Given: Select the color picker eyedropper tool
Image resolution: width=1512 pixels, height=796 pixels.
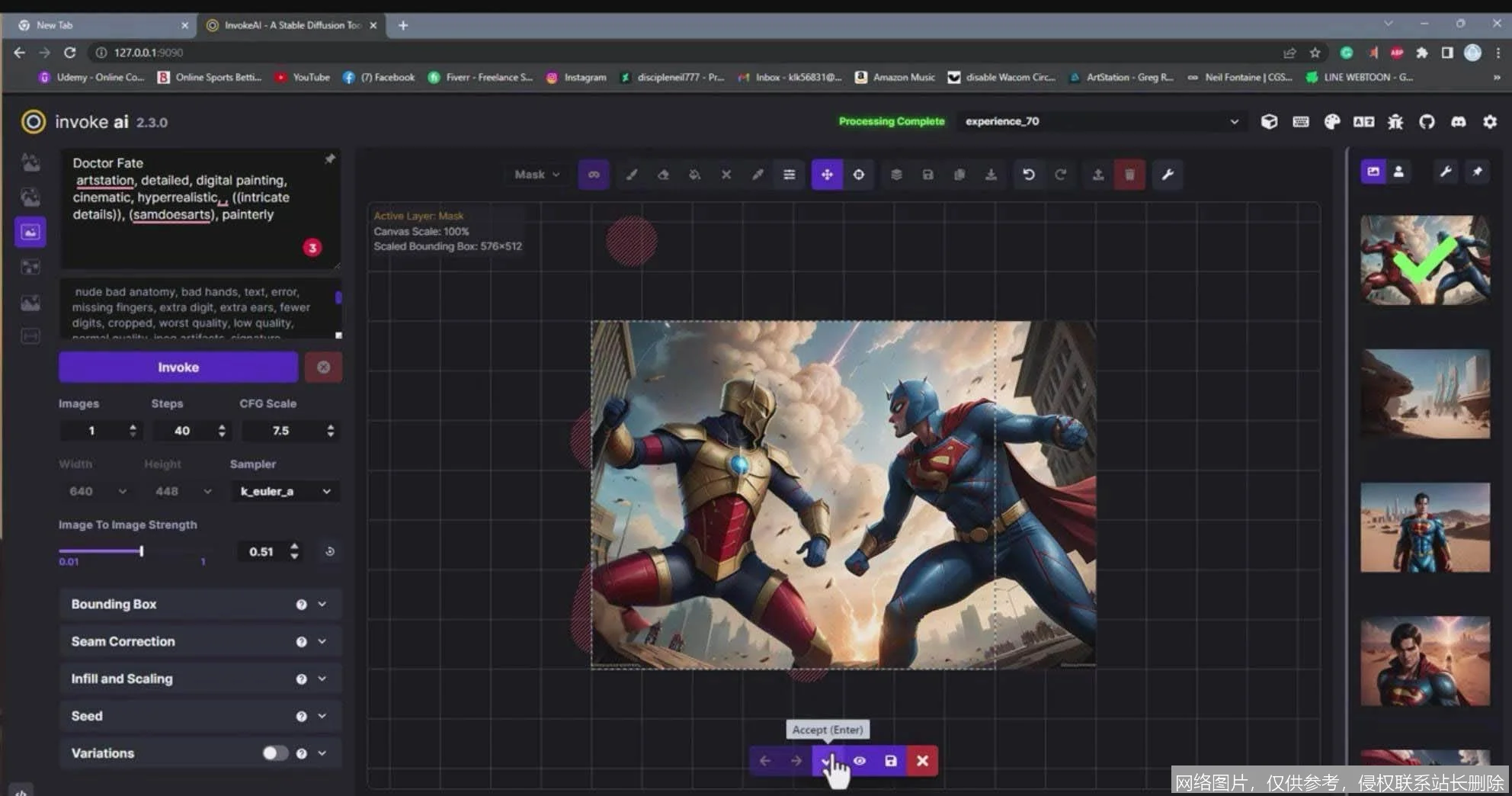Looking at the screenshot, I should [x=758, y=175].
